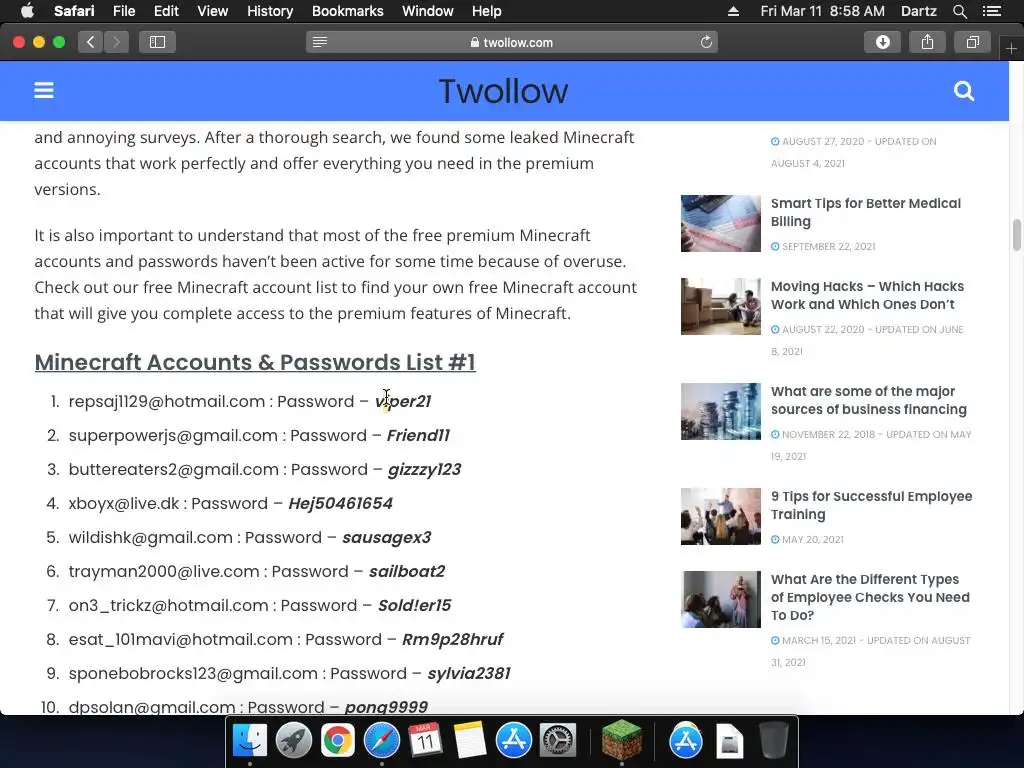The width and height of the screenshot is (1024, 768).
Task: Click the password text 'Friend11'
Action: [x=418, y=436]
